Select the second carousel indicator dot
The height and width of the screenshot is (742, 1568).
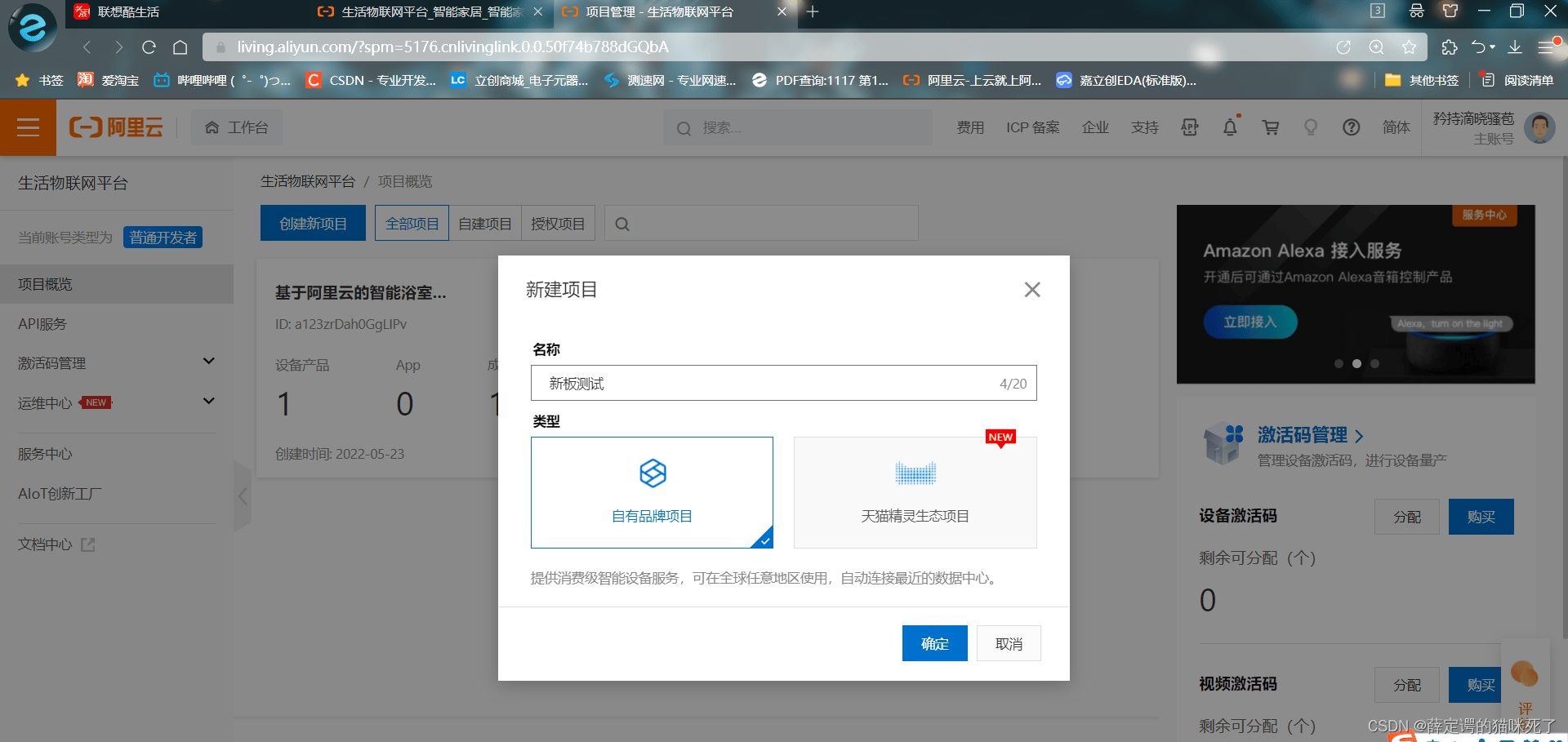click(x=1356, y=364)
